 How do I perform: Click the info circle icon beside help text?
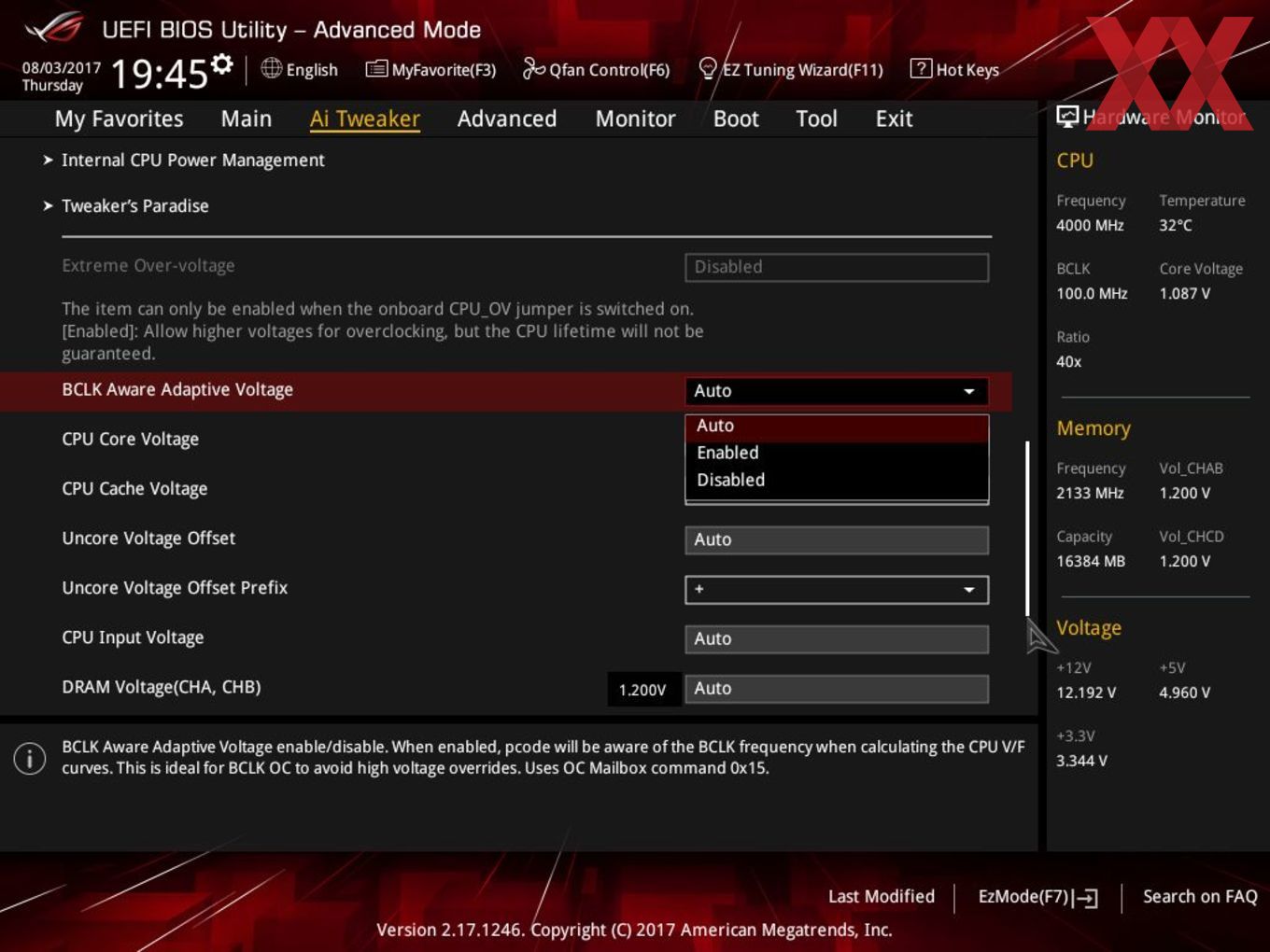[30, 758]
